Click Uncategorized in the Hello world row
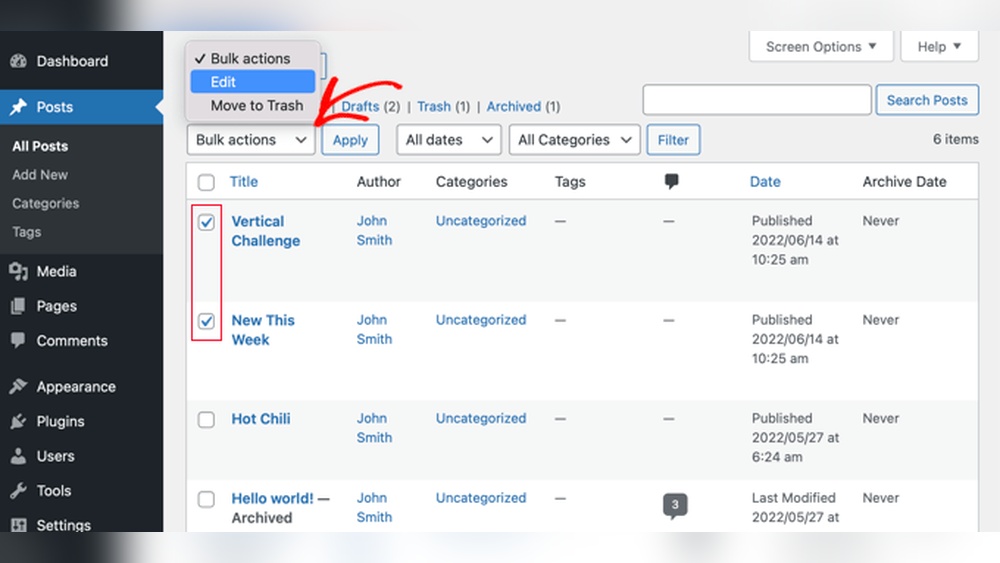Screen dimensions: 1000x563 pos(481,497)
